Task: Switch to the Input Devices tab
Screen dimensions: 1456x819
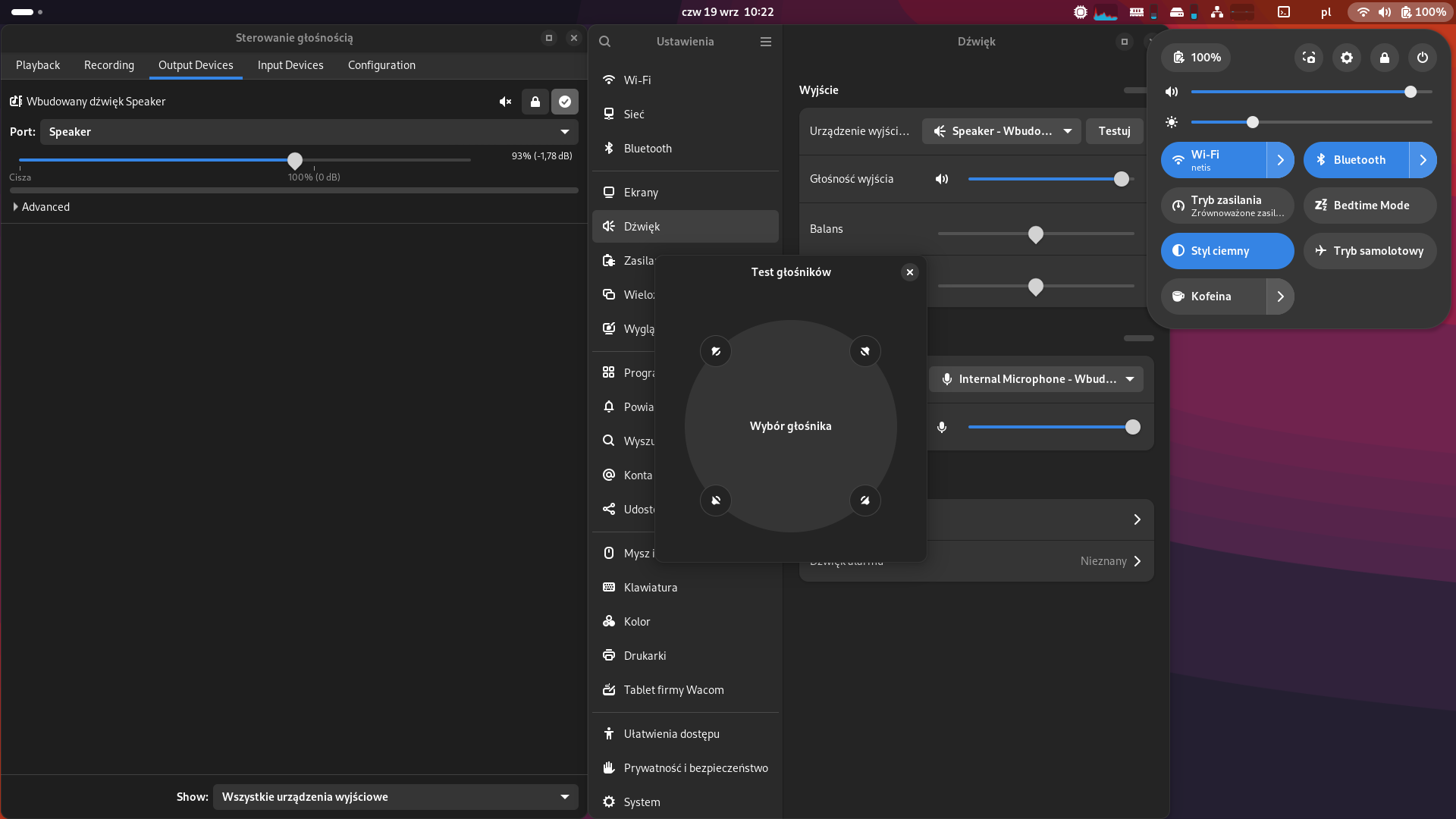Action: tap(290, 65)
